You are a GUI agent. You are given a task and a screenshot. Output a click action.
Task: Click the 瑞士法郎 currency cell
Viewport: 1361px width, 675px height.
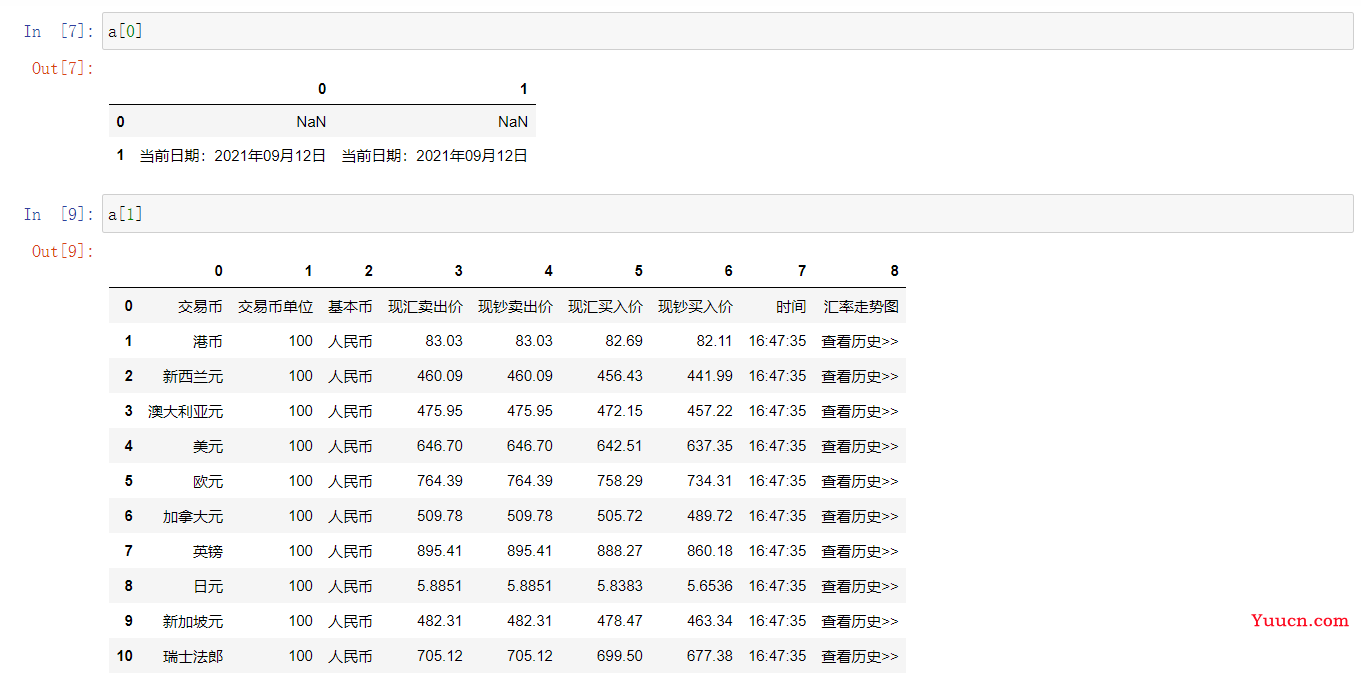[x=193, y=656]
